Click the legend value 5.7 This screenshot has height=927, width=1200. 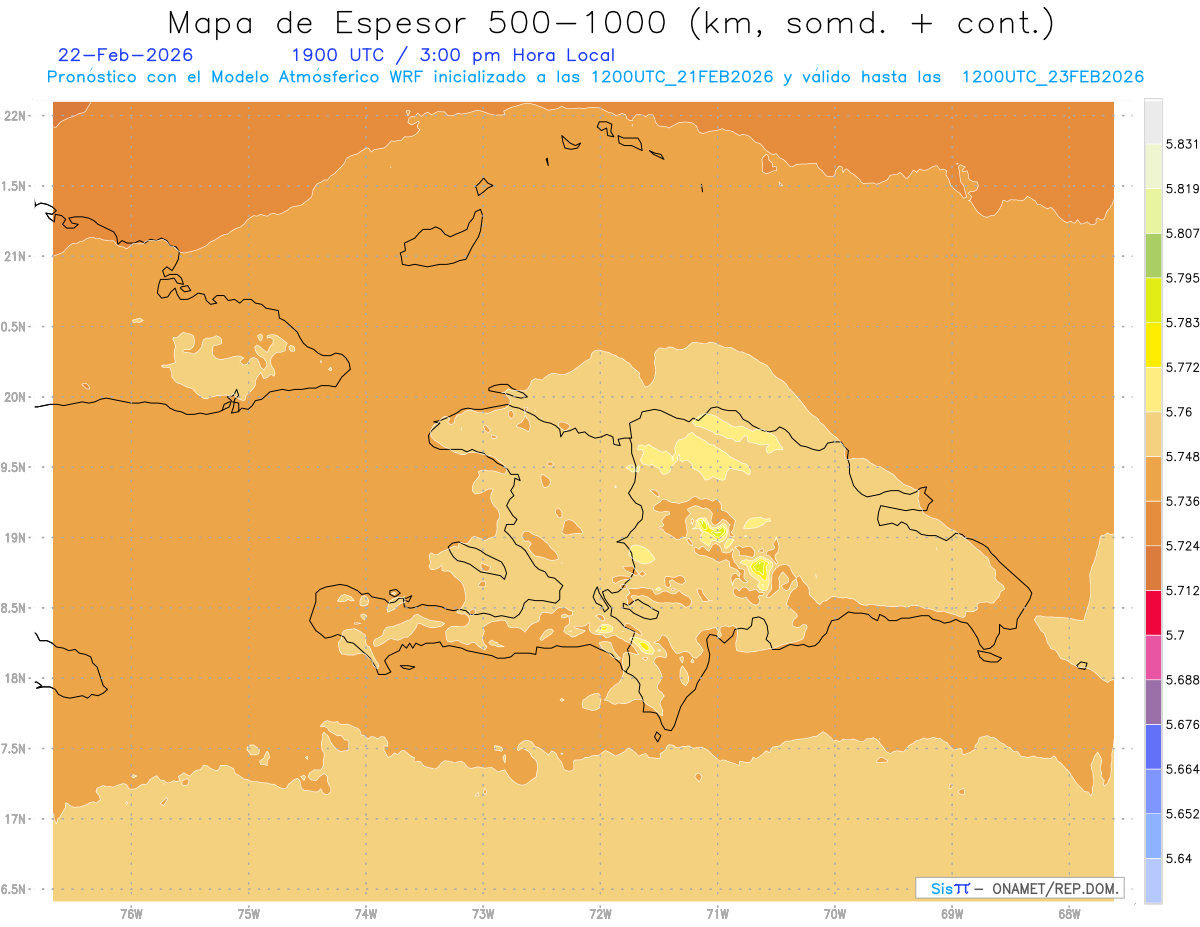(x=1175, y=635)
